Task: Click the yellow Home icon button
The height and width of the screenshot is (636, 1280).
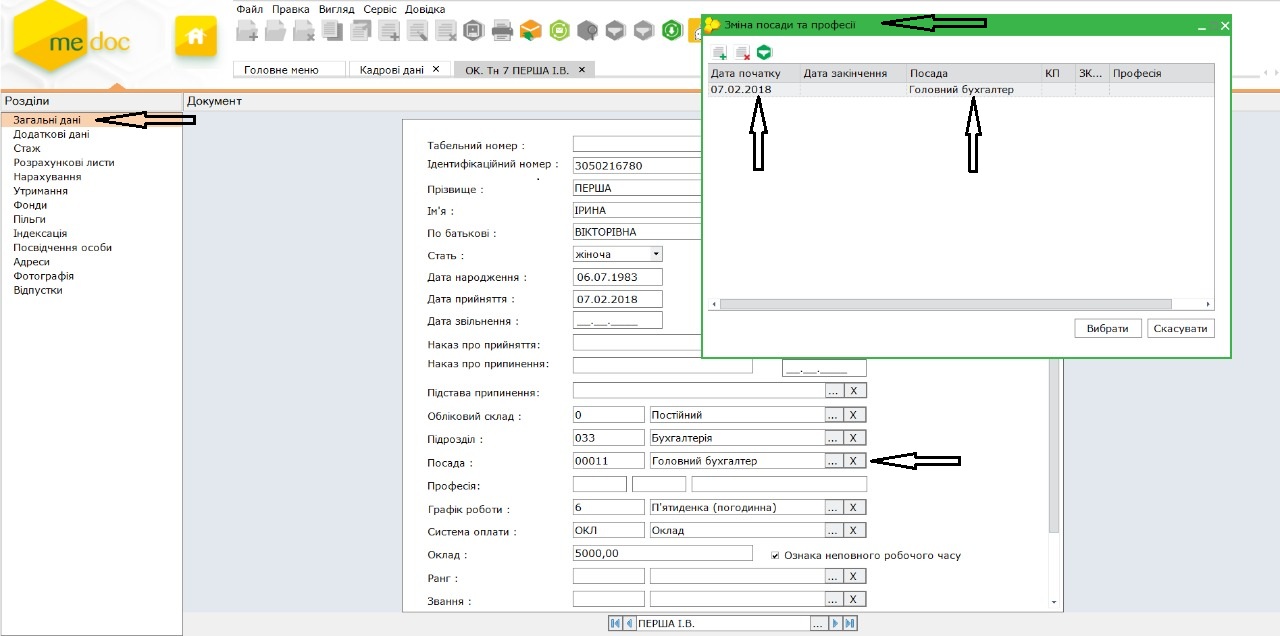Action: (x=195, y=36)
